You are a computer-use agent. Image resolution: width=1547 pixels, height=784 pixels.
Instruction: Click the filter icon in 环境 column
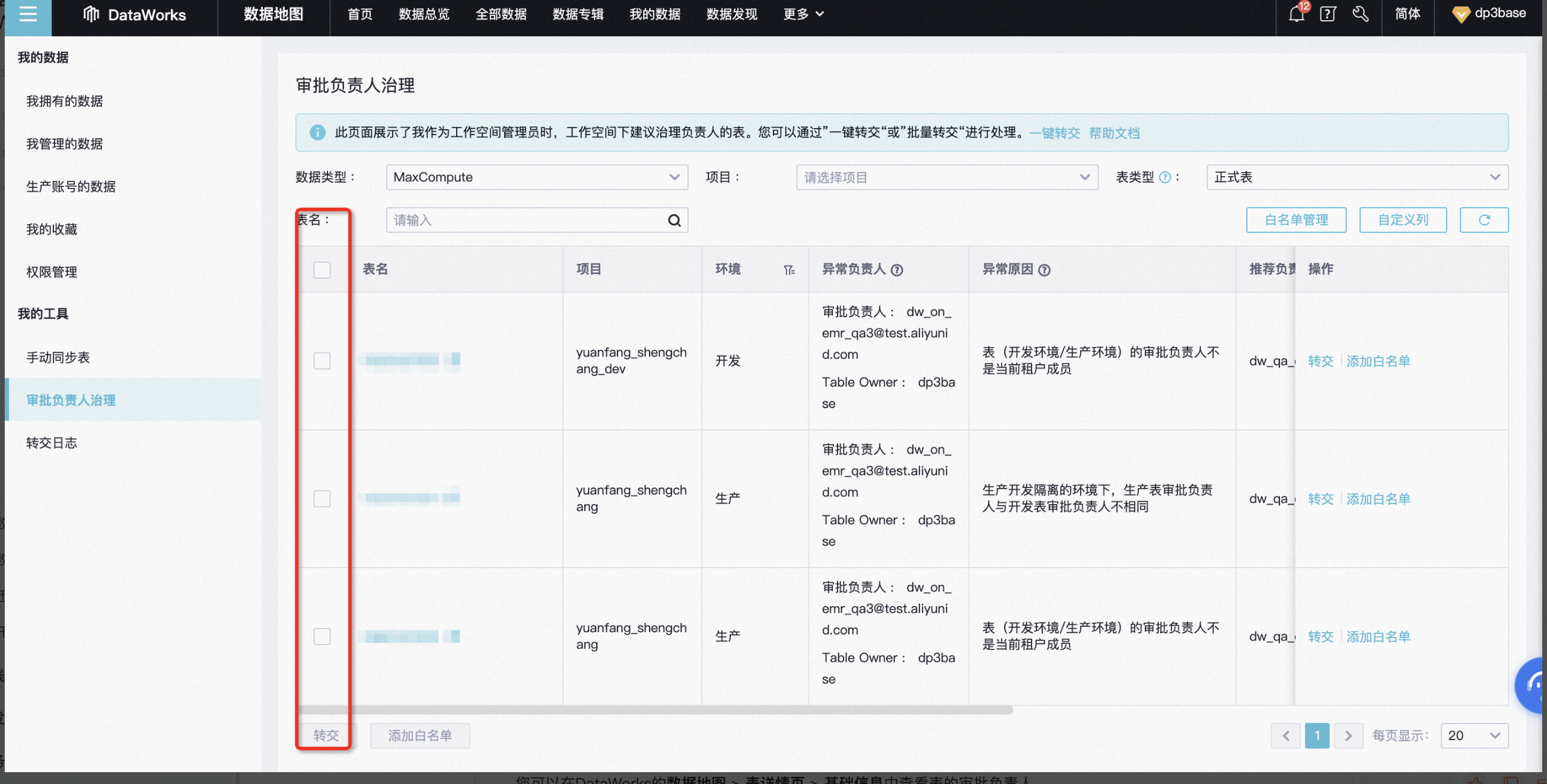[x=788, y=270]
